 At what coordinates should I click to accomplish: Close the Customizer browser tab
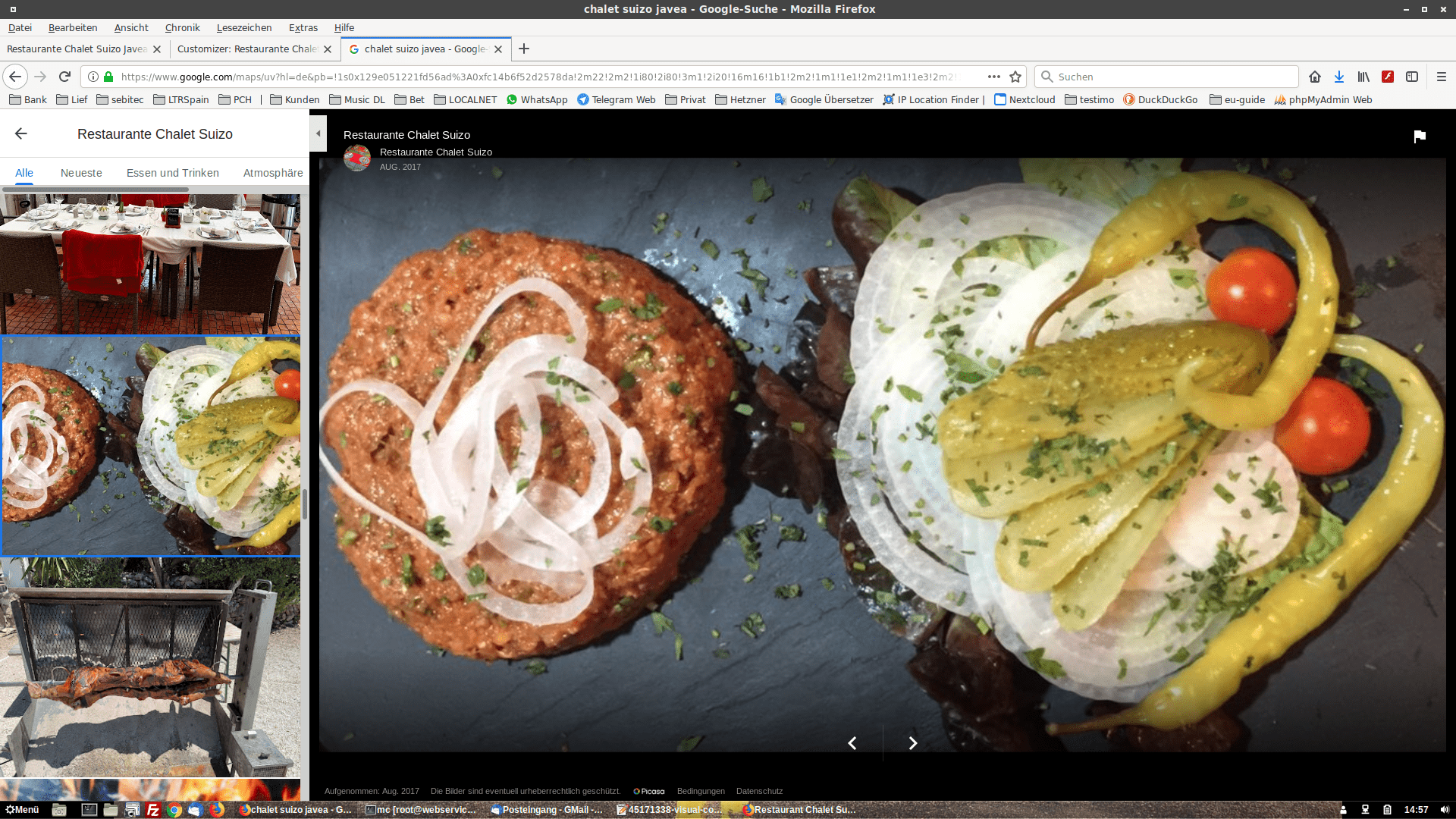click(x=328, y=49)
